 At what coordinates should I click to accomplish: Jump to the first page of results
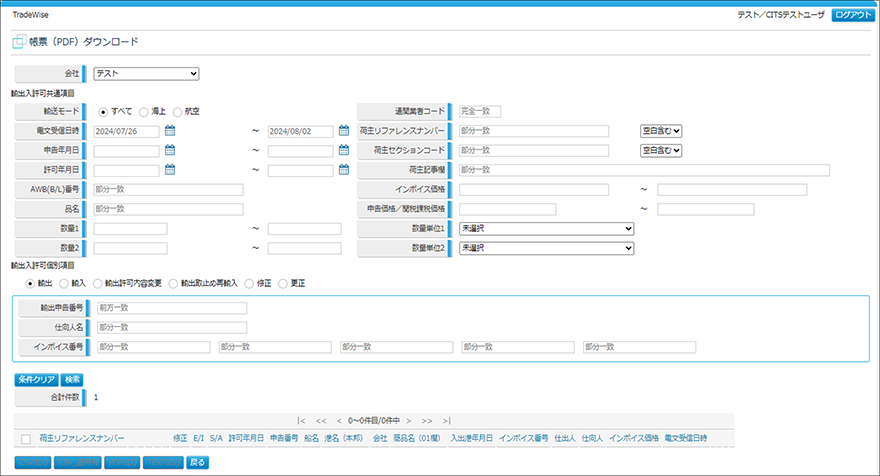301,421
